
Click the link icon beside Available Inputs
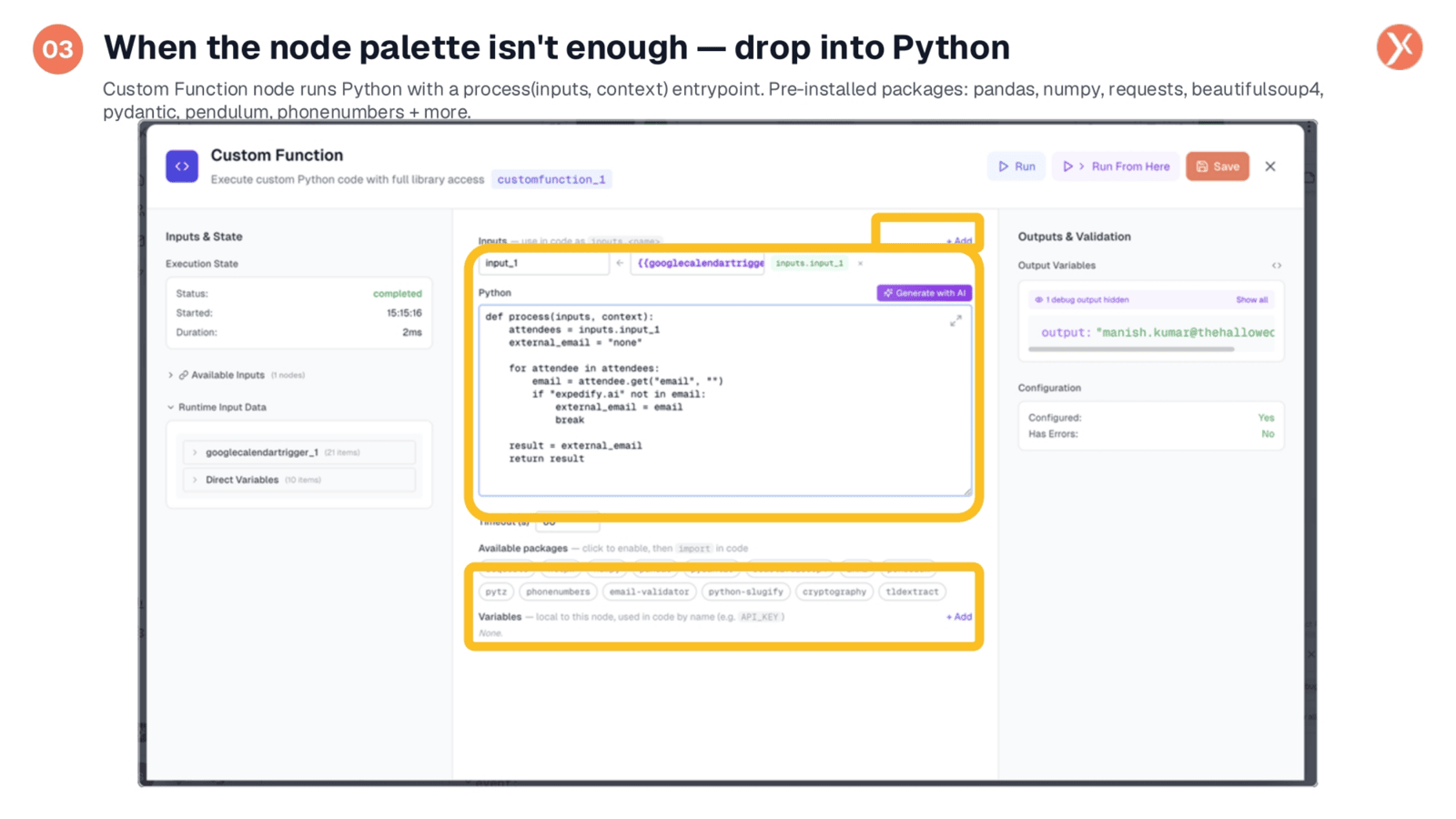tap(183, 375)
